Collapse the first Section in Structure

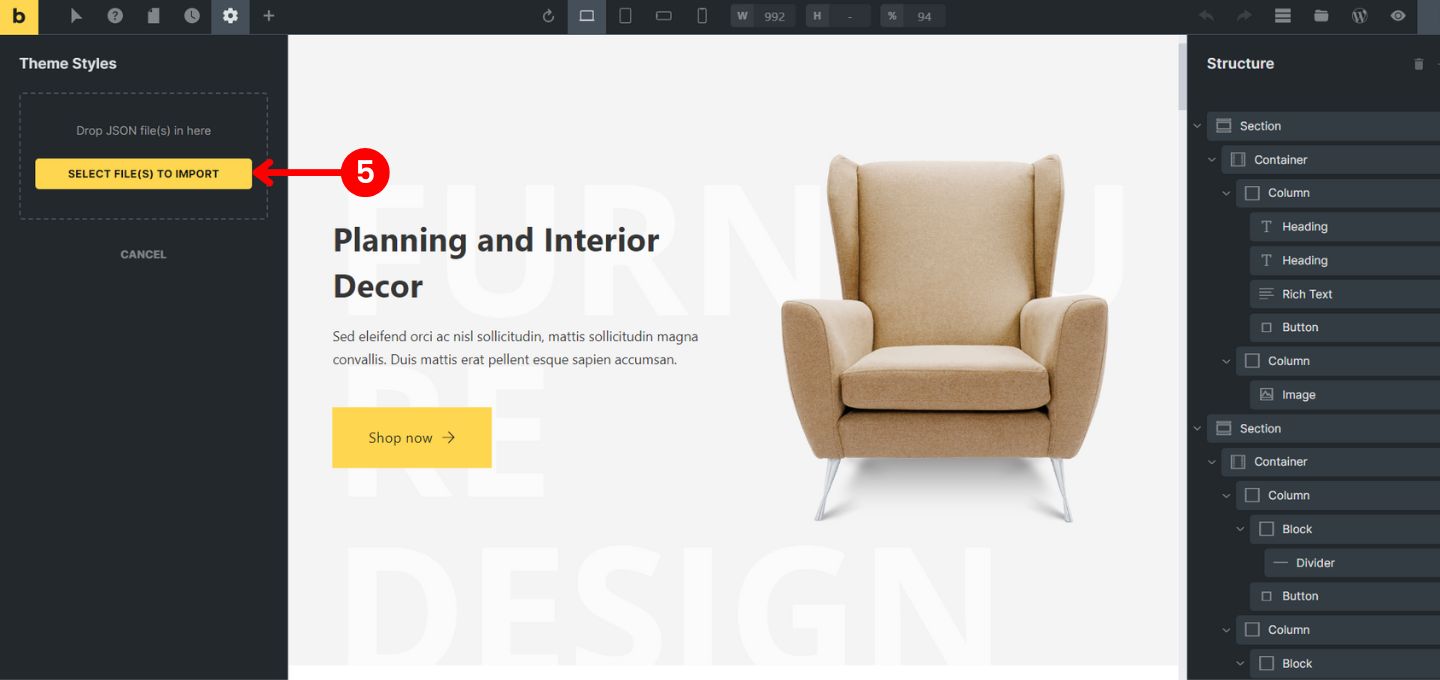pyautogui.click(x=1197, y=126)
